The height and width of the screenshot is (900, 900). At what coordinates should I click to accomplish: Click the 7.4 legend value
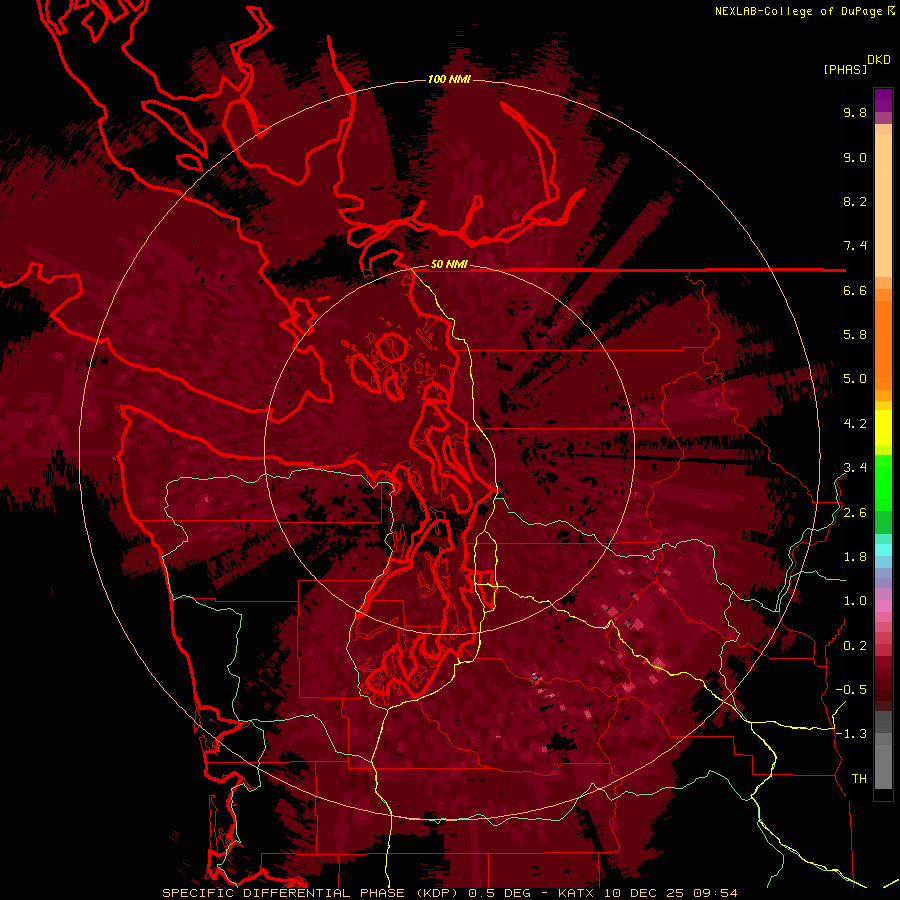[x=855, y=246]
